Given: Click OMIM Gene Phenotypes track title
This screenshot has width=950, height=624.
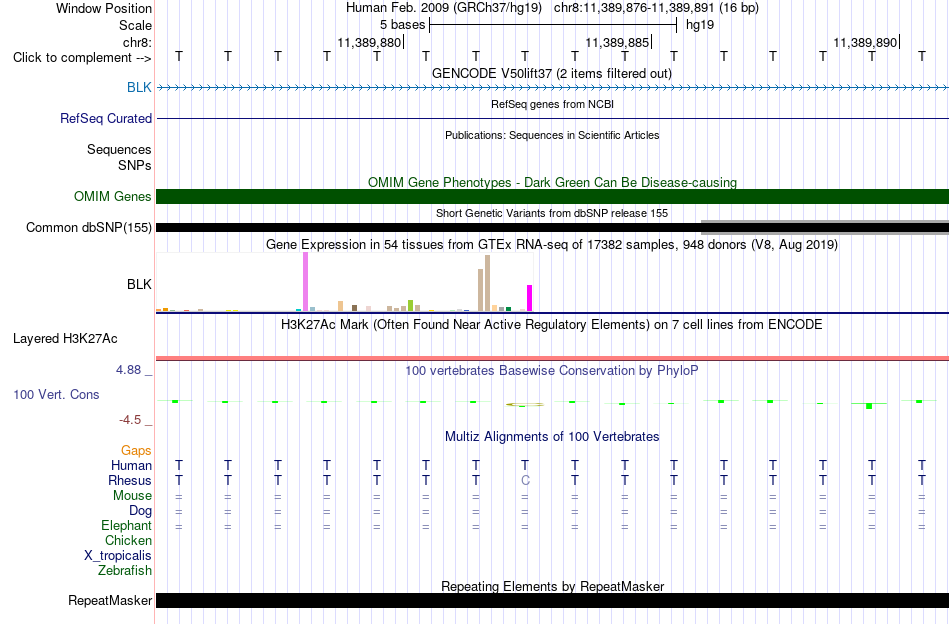Looking at the screenshot, I should click(552, 182).
